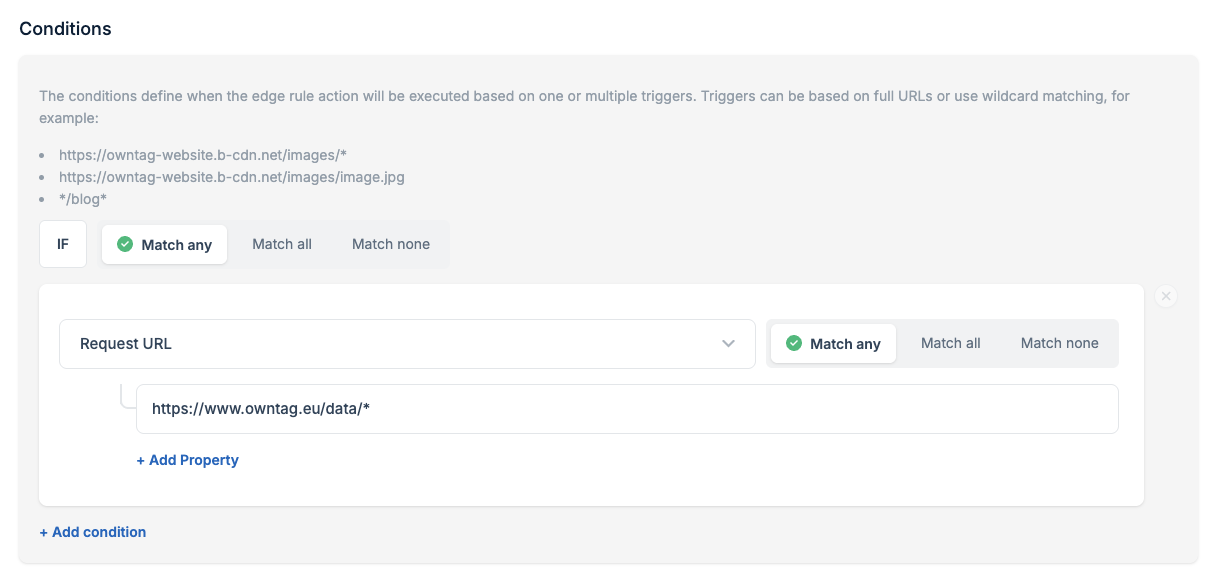Remove the Request URL condition with X icon
Screen dimensions: 1217x581
1166,296
